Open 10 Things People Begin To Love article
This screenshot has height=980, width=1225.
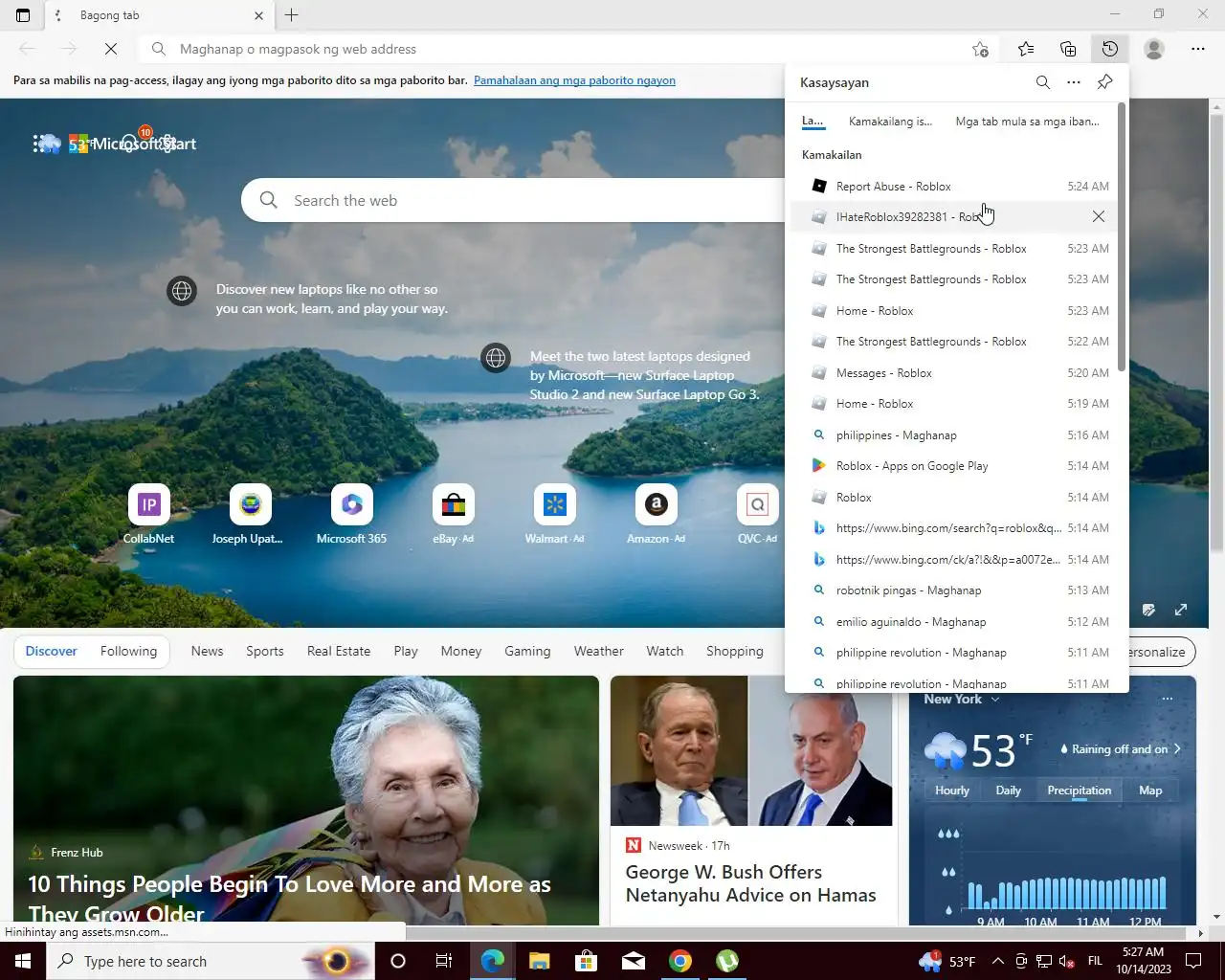(x=289, y=898)
